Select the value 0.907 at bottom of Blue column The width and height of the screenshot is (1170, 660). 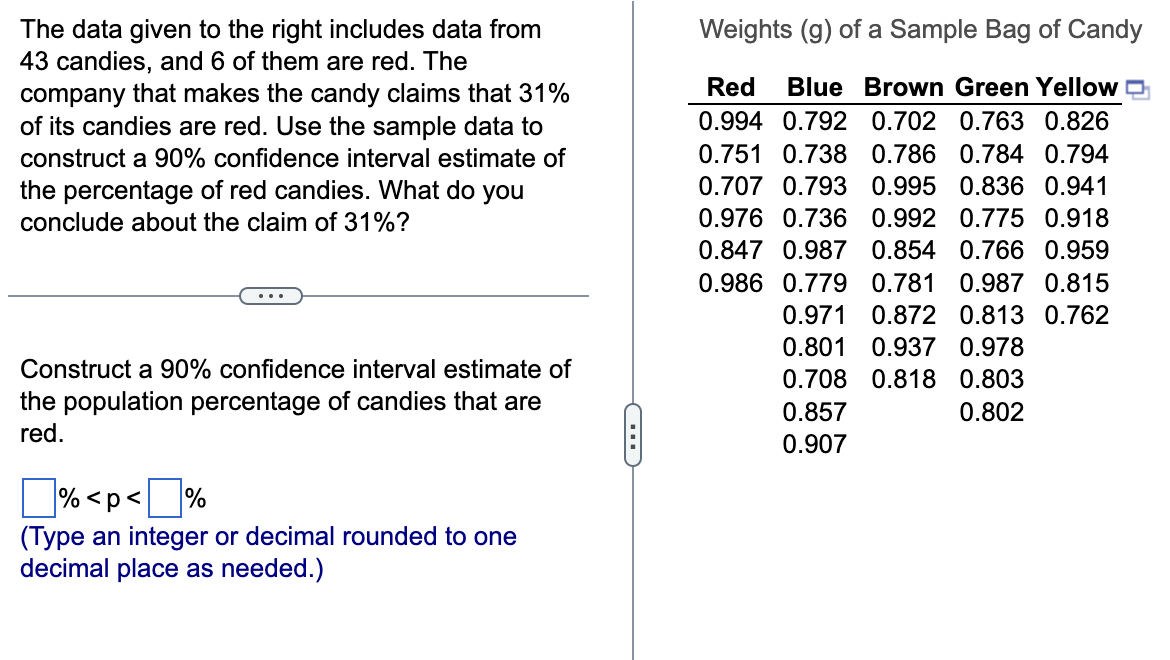(814, 443)
